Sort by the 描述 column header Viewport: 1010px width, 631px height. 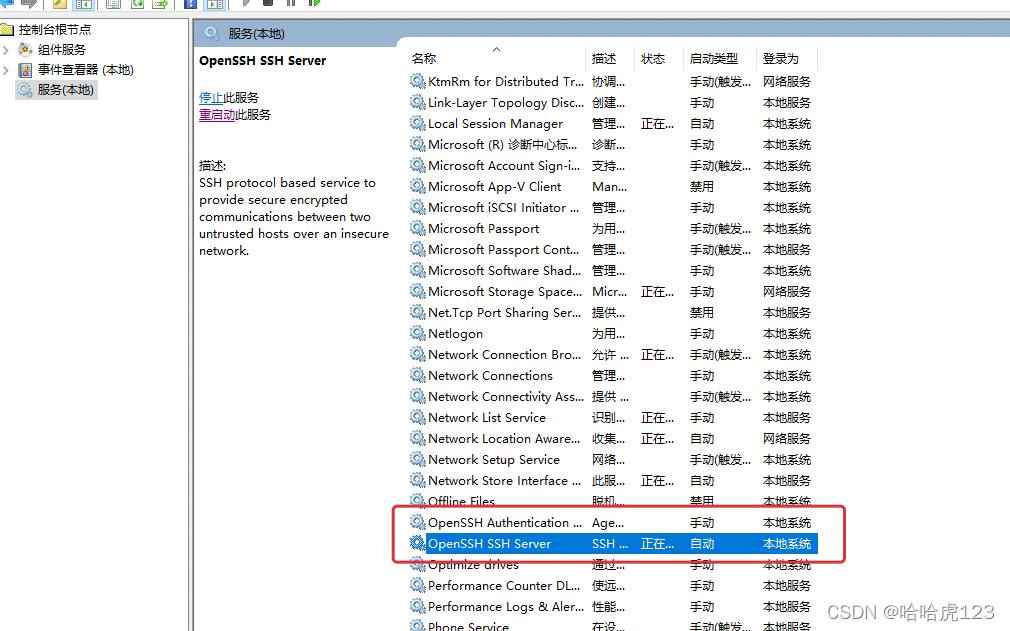pos(604,59)
